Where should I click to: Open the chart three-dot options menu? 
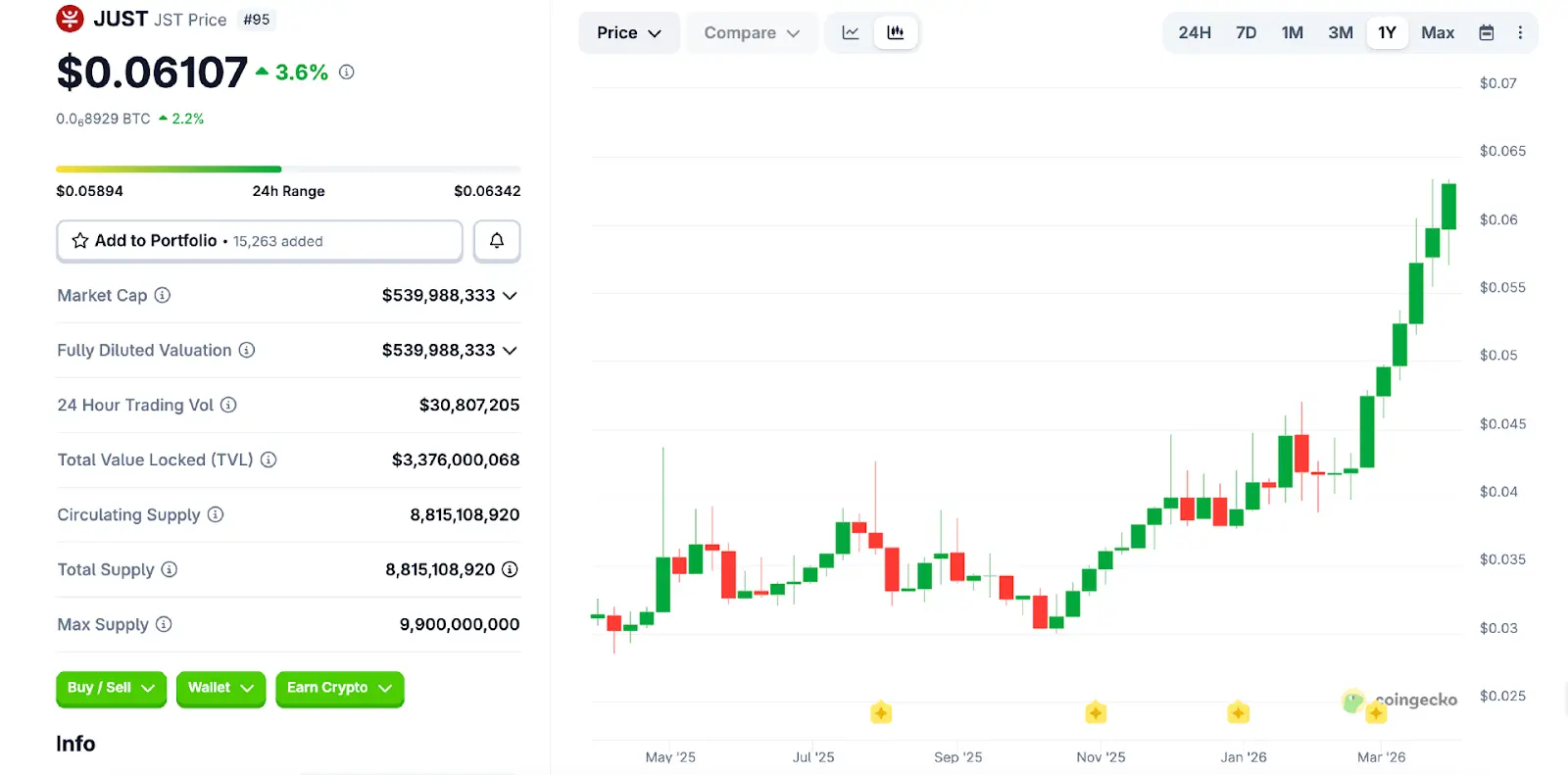coord(1520,33)
